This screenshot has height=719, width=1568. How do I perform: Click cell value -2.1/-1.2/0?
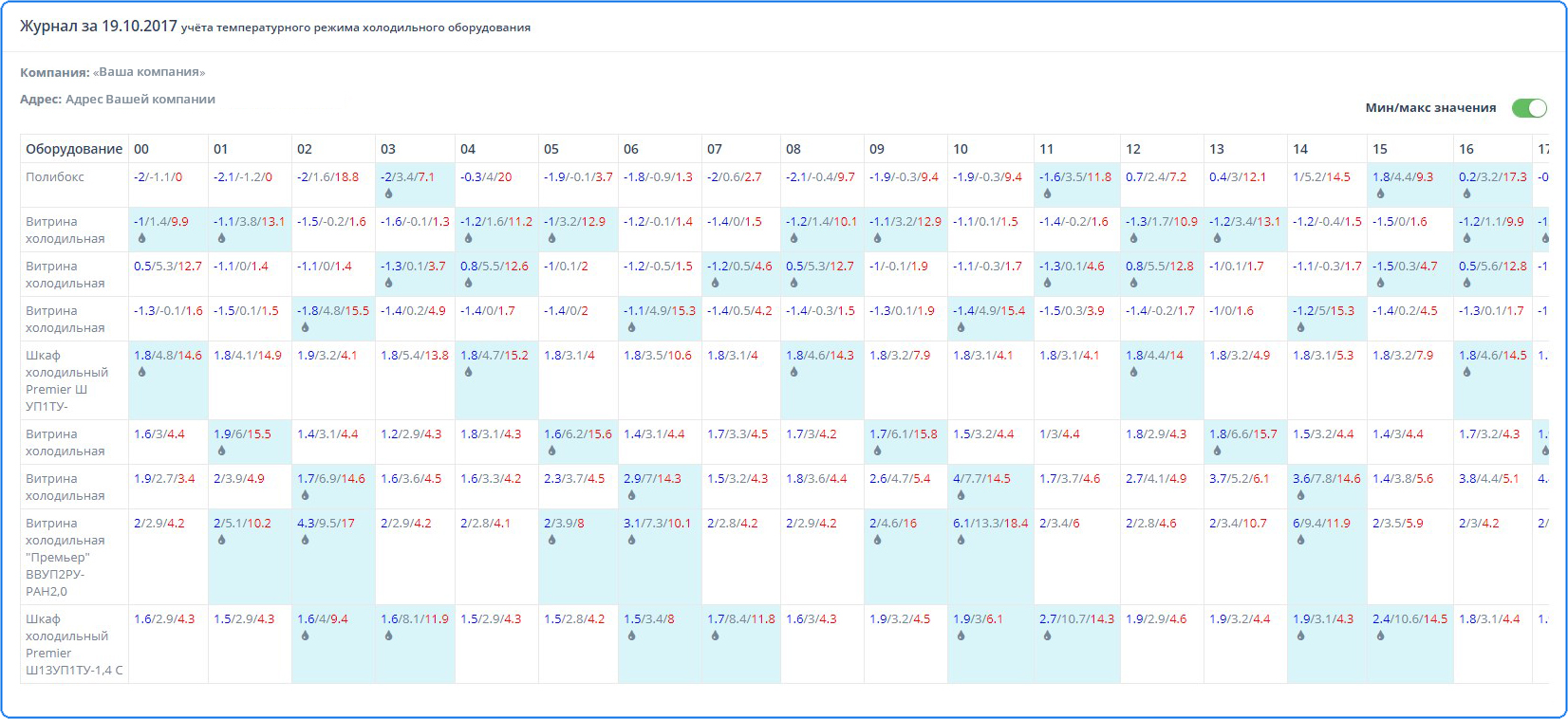point(243,177)
